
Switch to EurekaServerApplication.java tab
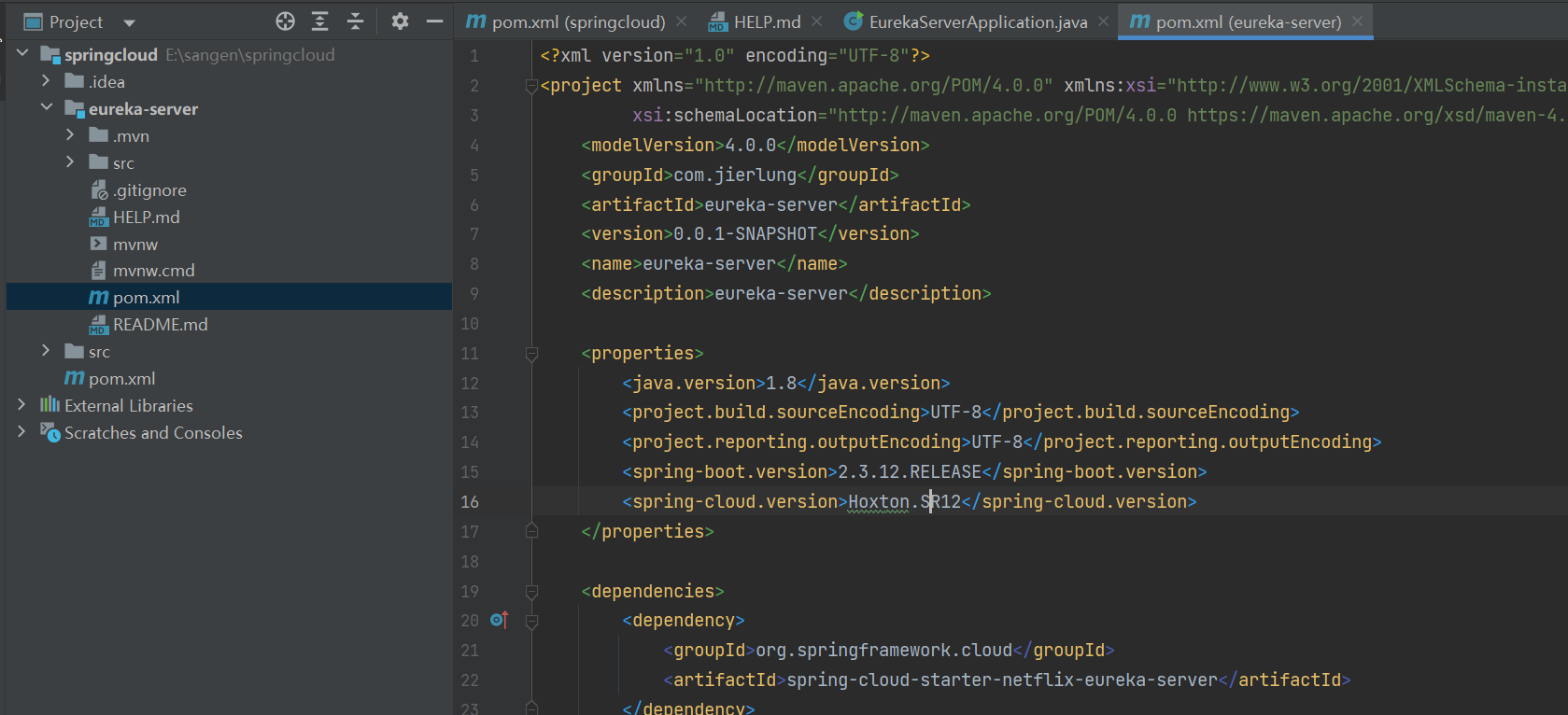click(x=966, y=21)
